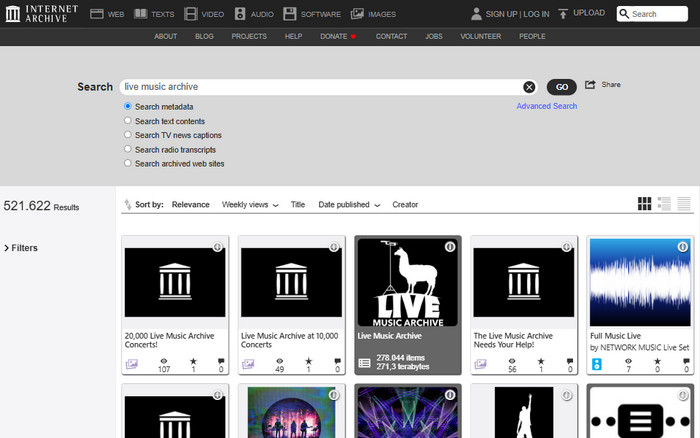Screen dimensions: 700x438
Task: Open the Date published sort dropdown
Action: click(349, 205)
